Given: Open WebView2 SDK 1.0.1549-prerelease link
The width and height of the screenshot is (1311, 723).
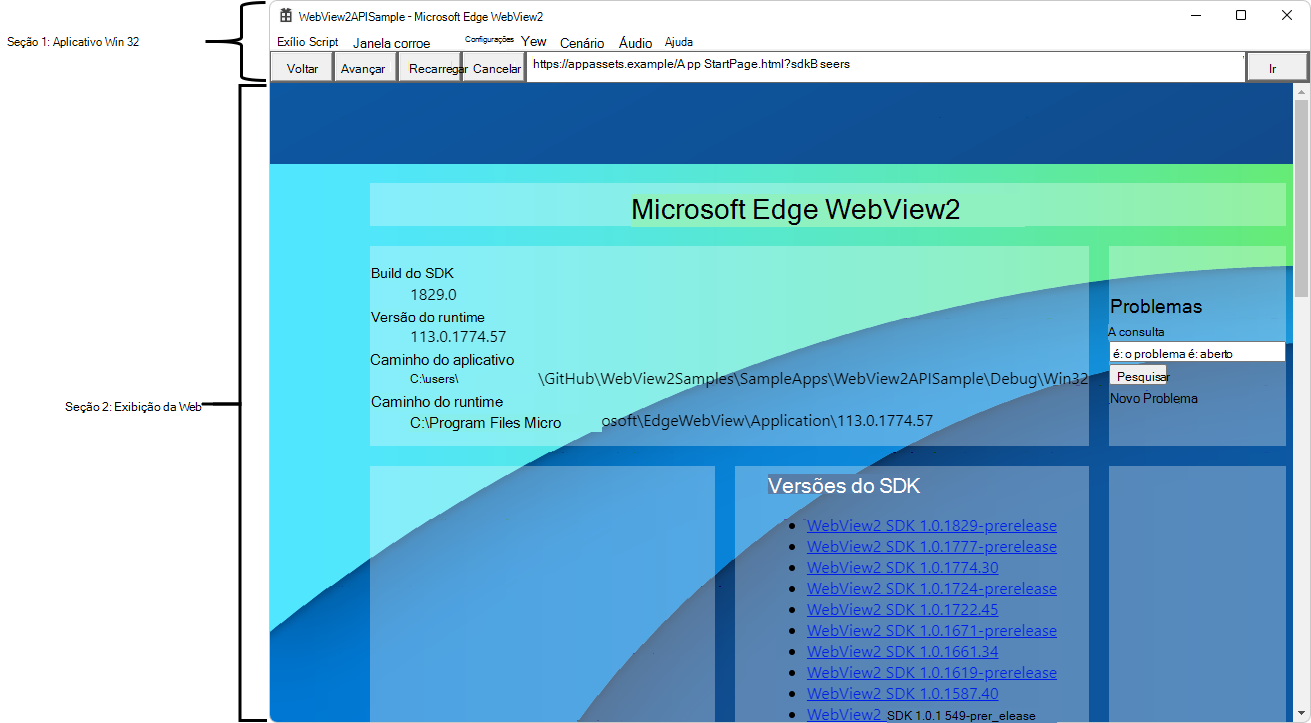Looking at the screenshot, I should (921, 715).
